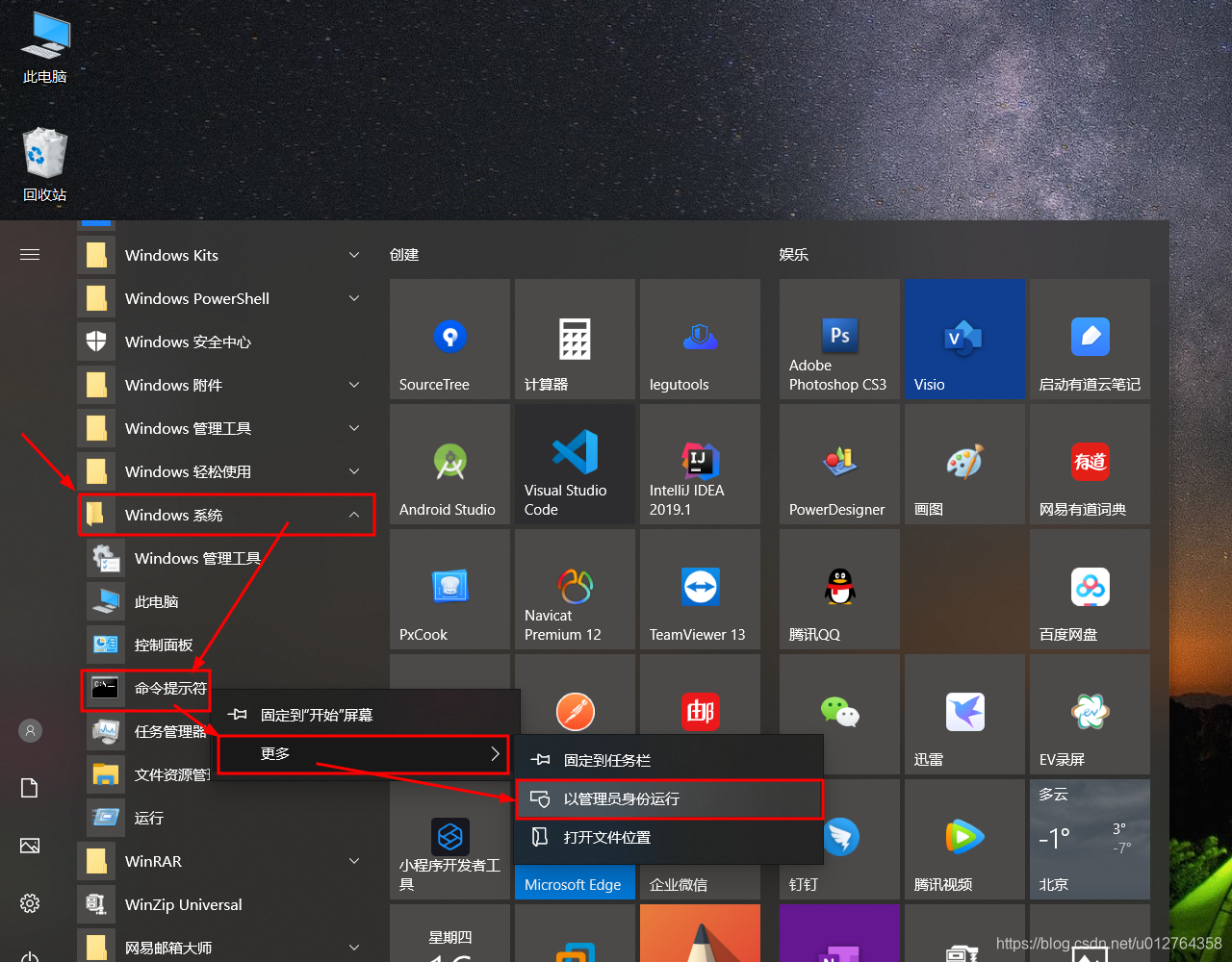The width and height of the screenshot is (1232, 962).
Task: Open the legutools tile
Action: [x=700, y=339]
